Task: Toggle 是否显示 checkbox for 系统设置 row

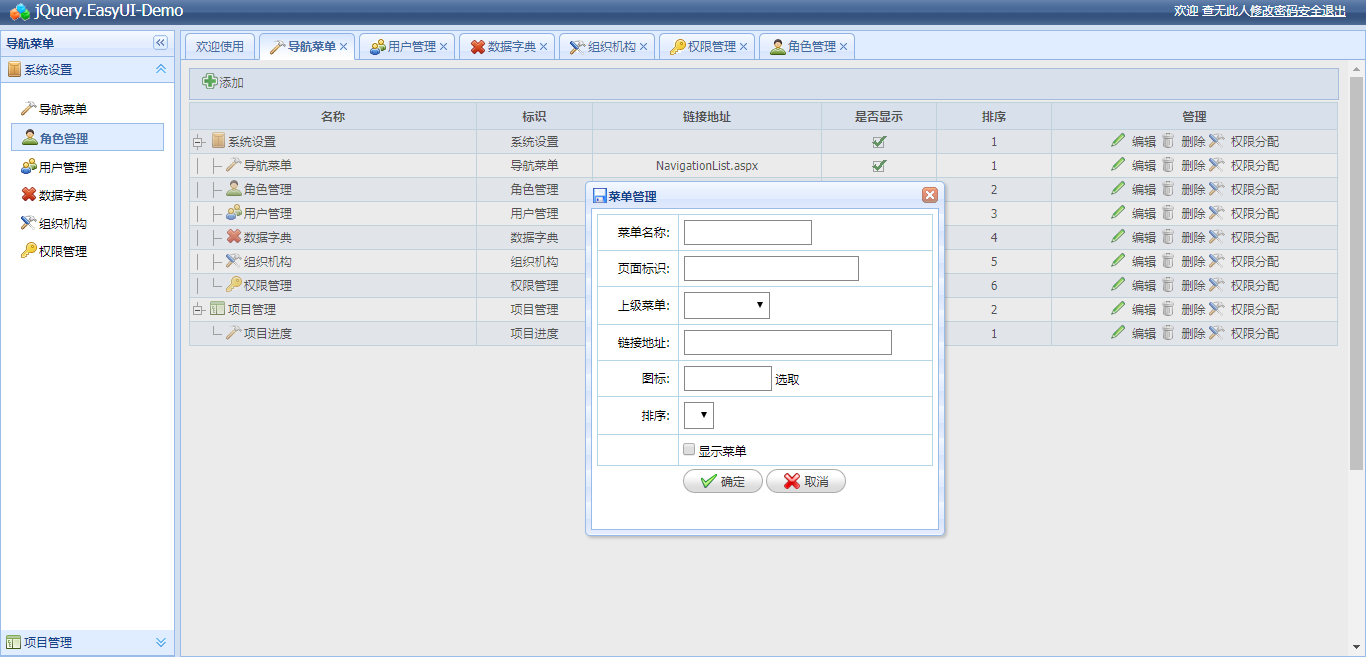Action: (x=879, y=142)
